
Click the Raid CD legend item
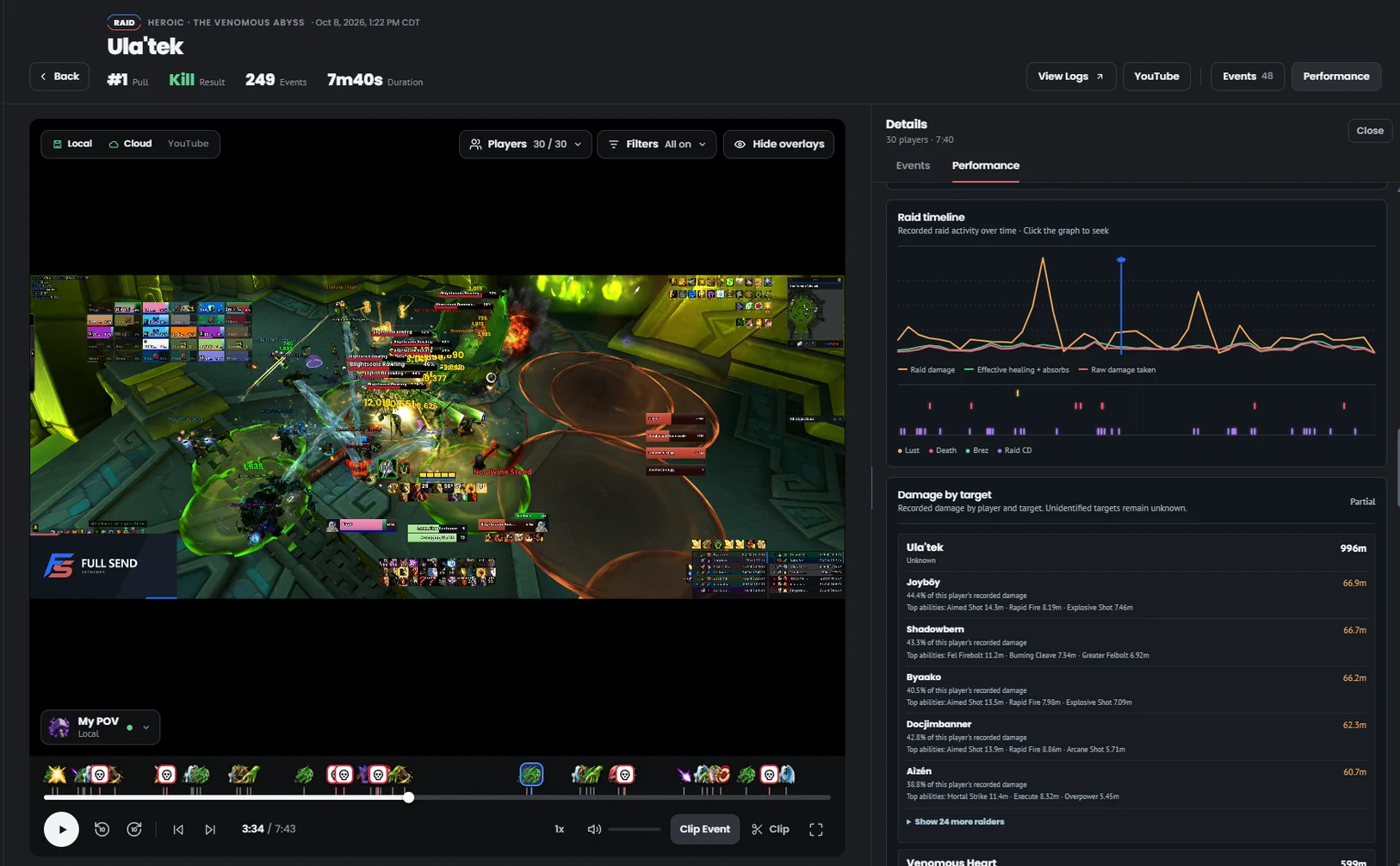[1014, 450]
